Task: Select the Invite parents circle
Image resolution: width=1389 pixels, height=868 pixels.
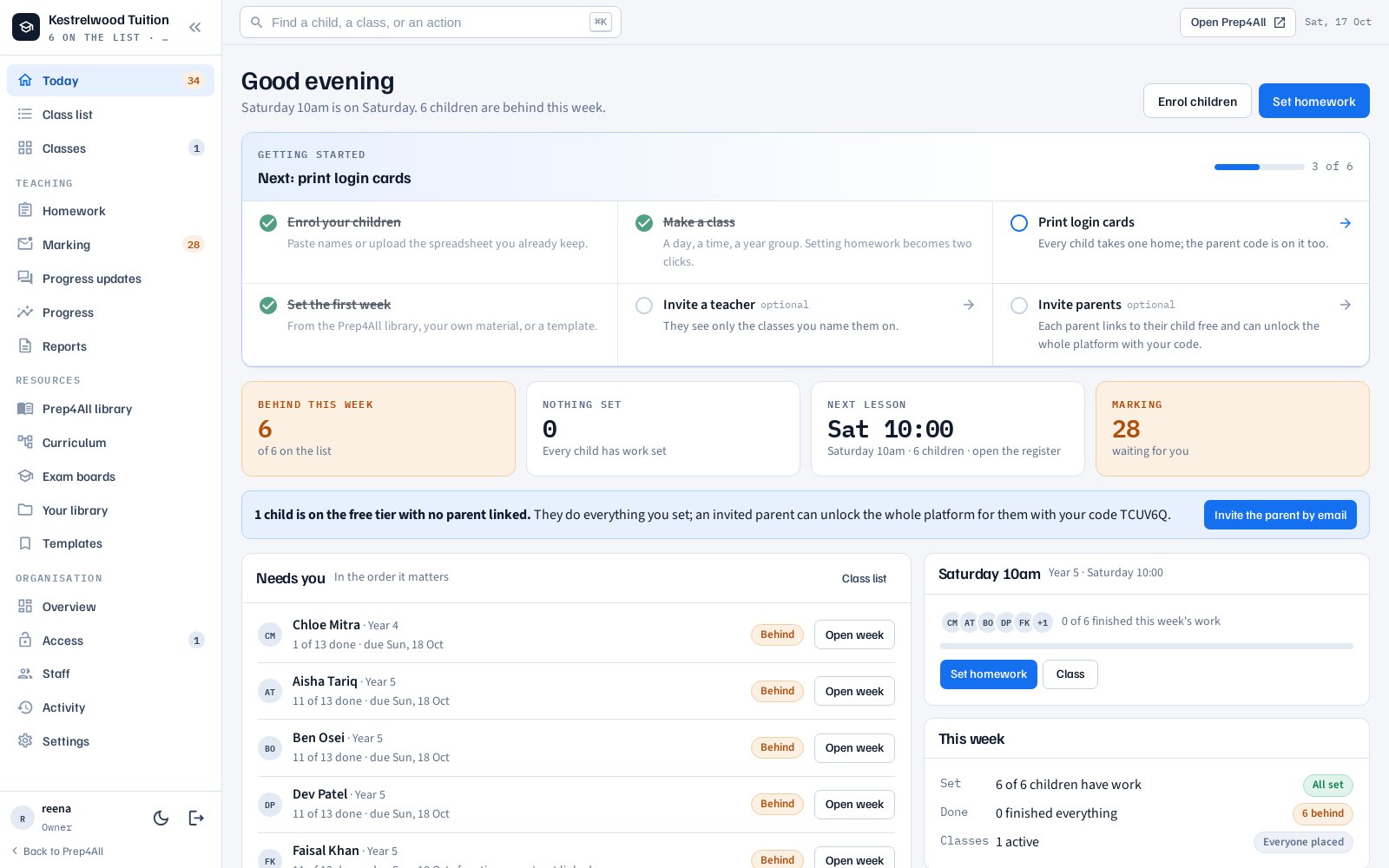Action: 1019,306
